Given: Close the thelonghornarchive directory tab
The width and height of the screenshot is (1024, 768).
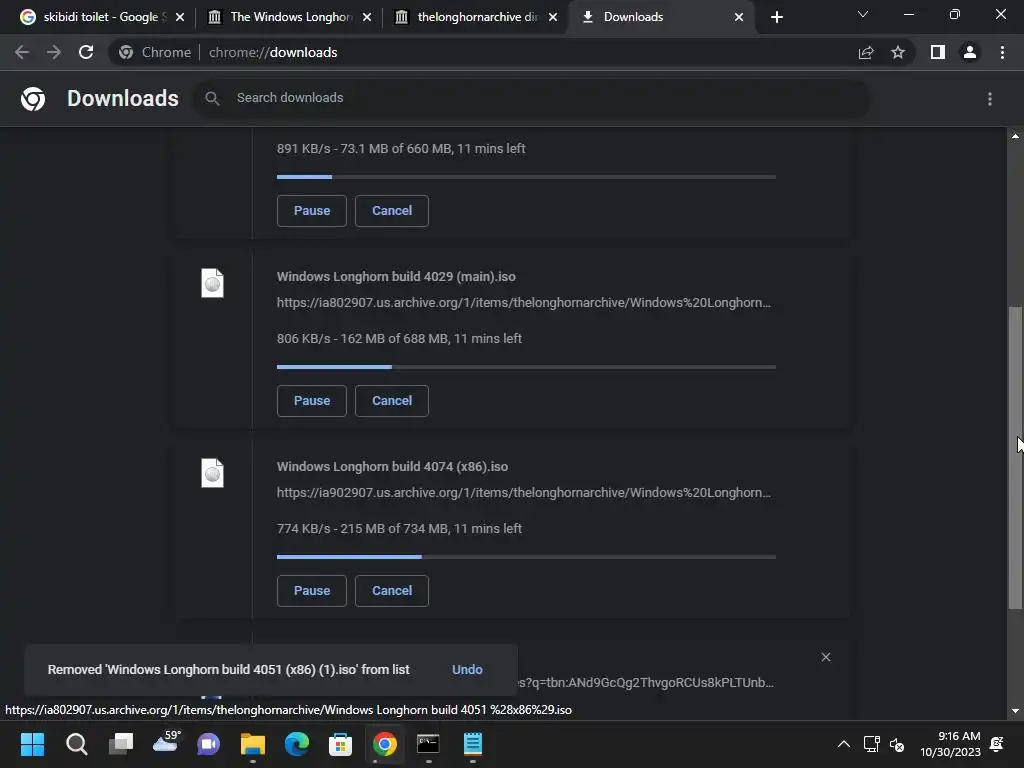Looking at the screenshot, I should point(553,17).
